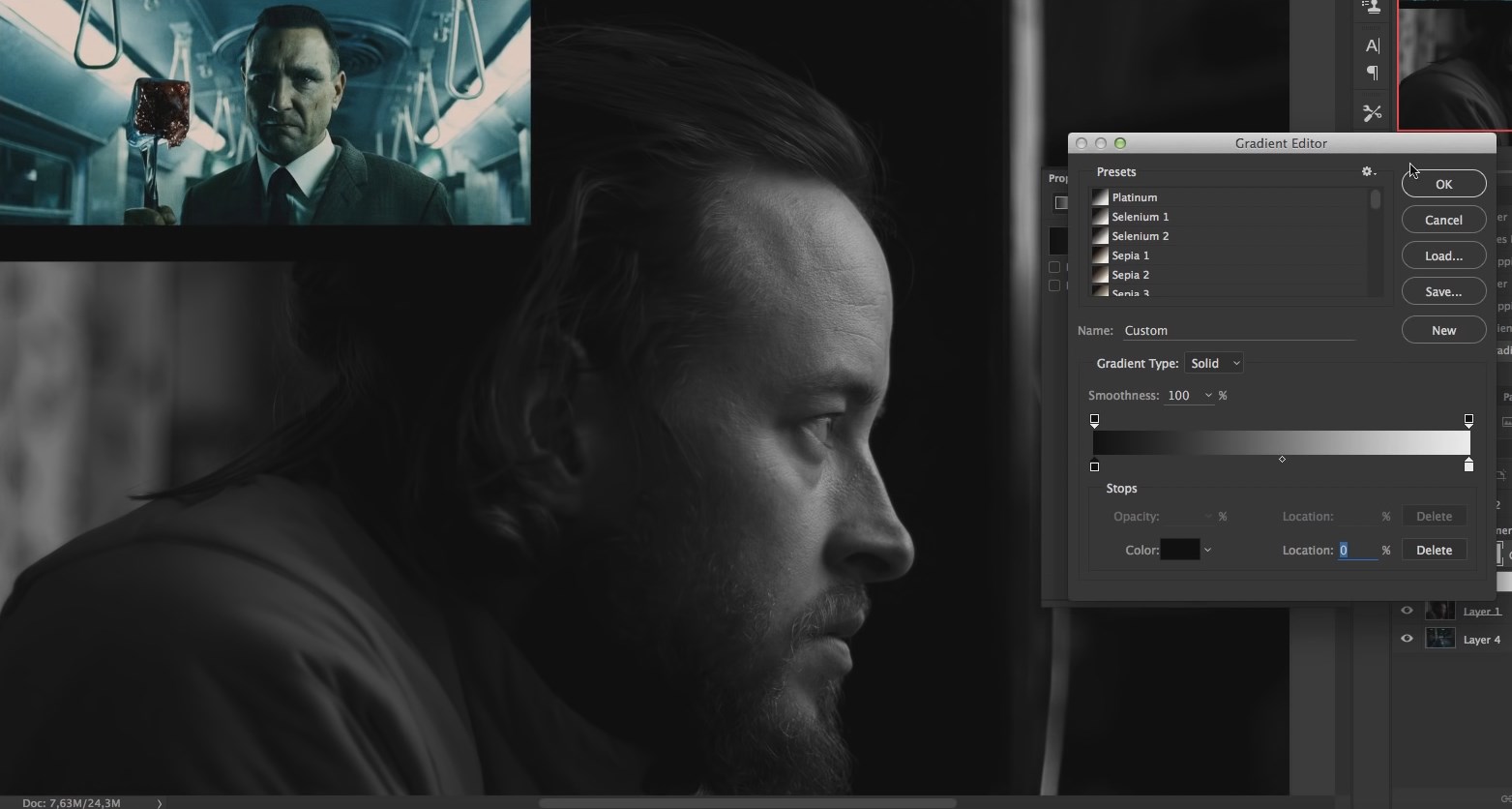
Task: Click the Save... button
Action: tap(1443, 291)
